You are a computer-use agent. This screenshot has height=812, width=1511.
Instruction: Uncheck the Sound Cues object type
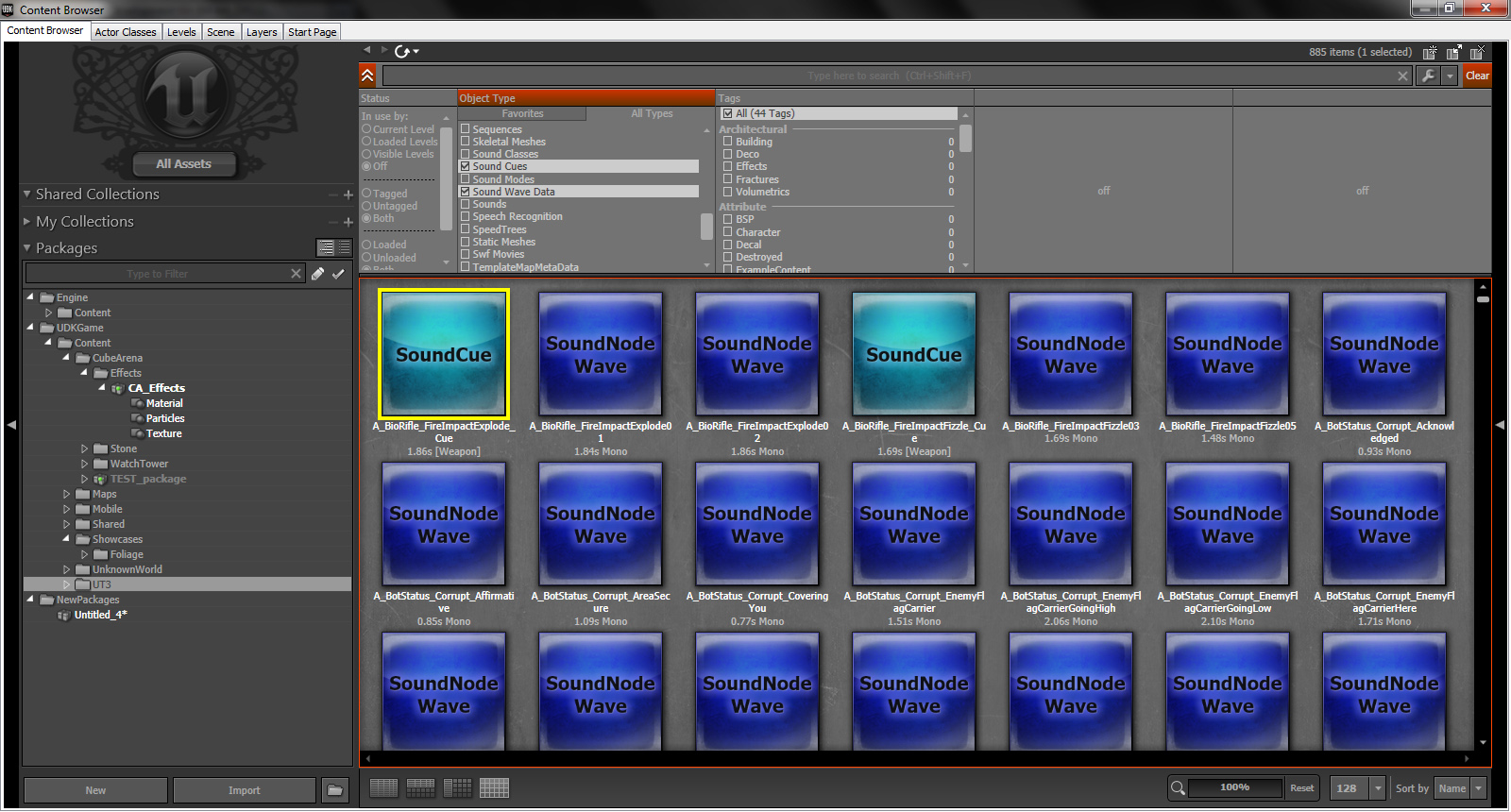[466, 166]
